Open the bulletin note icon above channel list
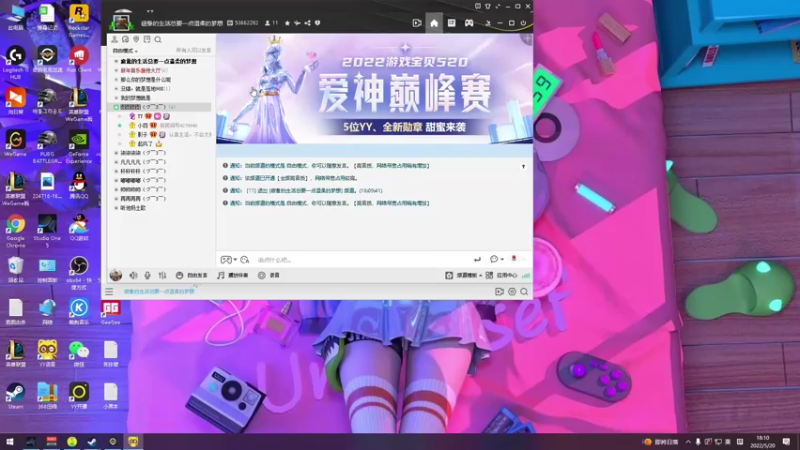The image size is (800, 450). [x=147, y=39]
